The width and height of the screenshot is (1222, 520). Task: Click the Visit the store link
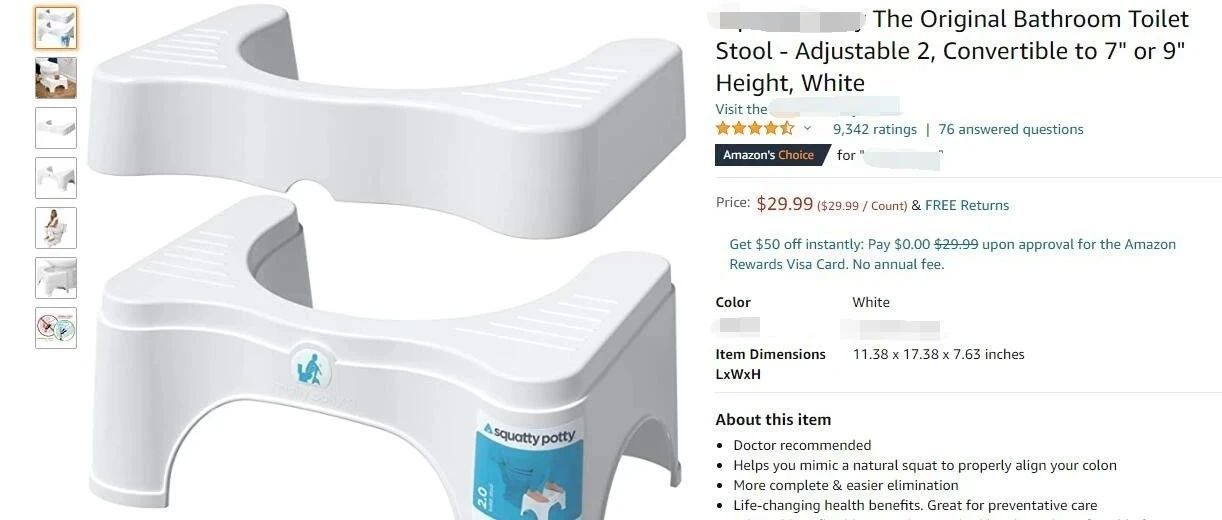[808, 109]
